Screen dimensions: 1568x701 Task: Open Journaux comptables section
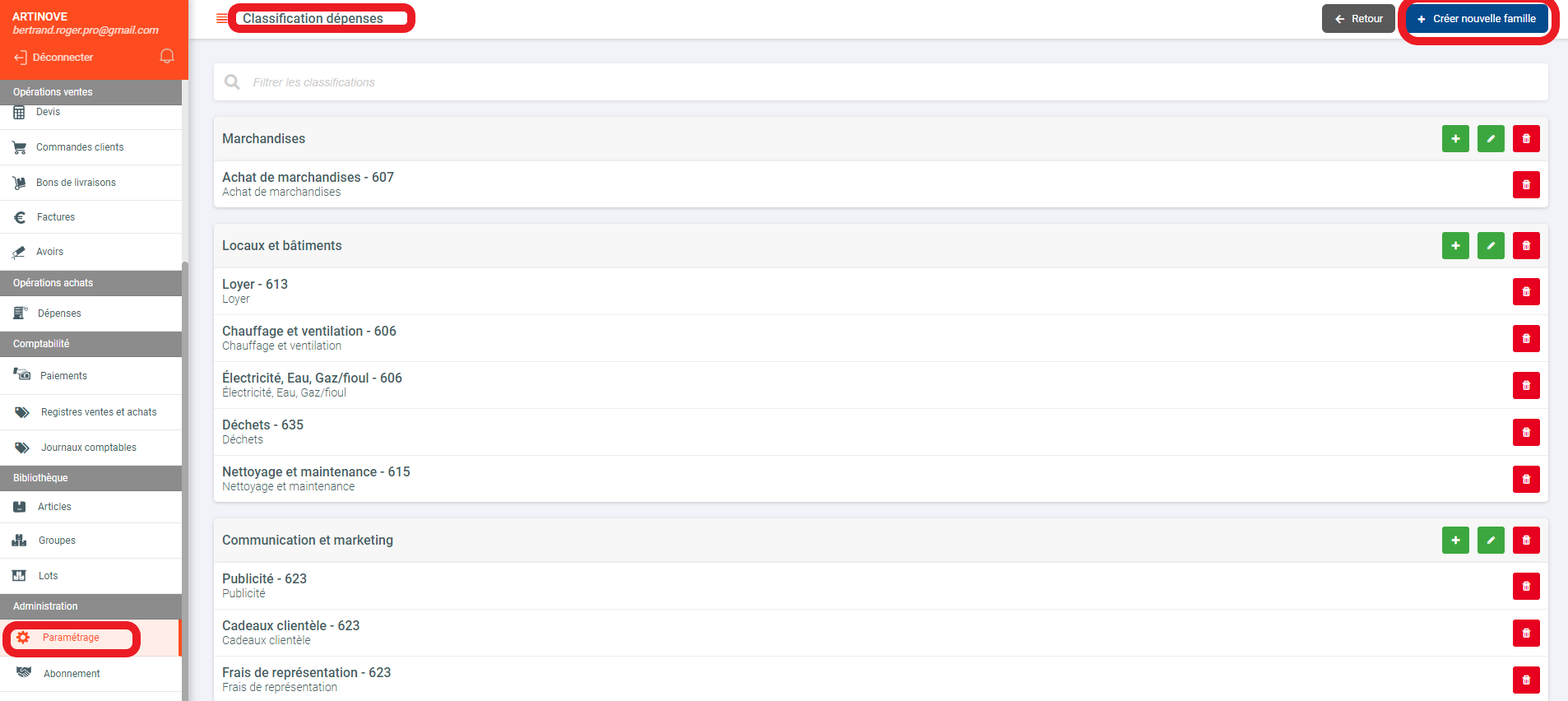click(x=89, y=448)
